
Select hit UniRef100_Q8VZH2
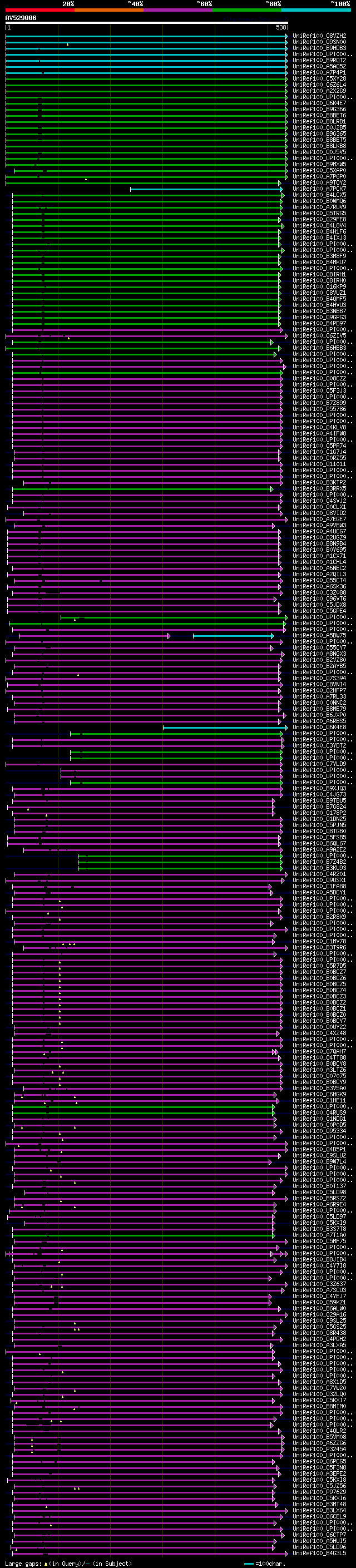point(319,36)
